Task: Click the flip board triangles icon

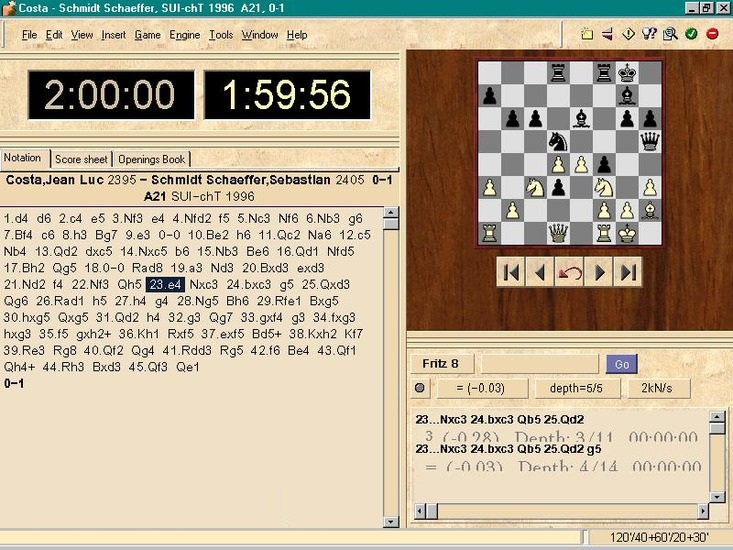Action: 607,34
